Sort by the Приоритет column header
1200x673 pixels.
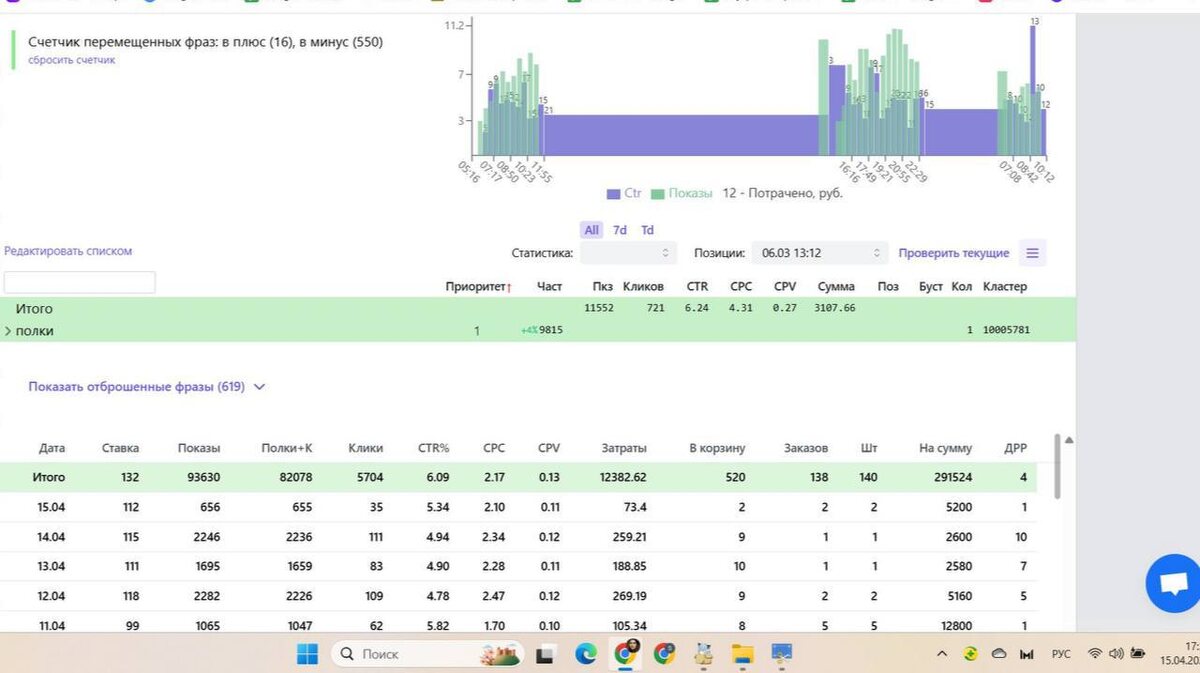tap(479, 287)
